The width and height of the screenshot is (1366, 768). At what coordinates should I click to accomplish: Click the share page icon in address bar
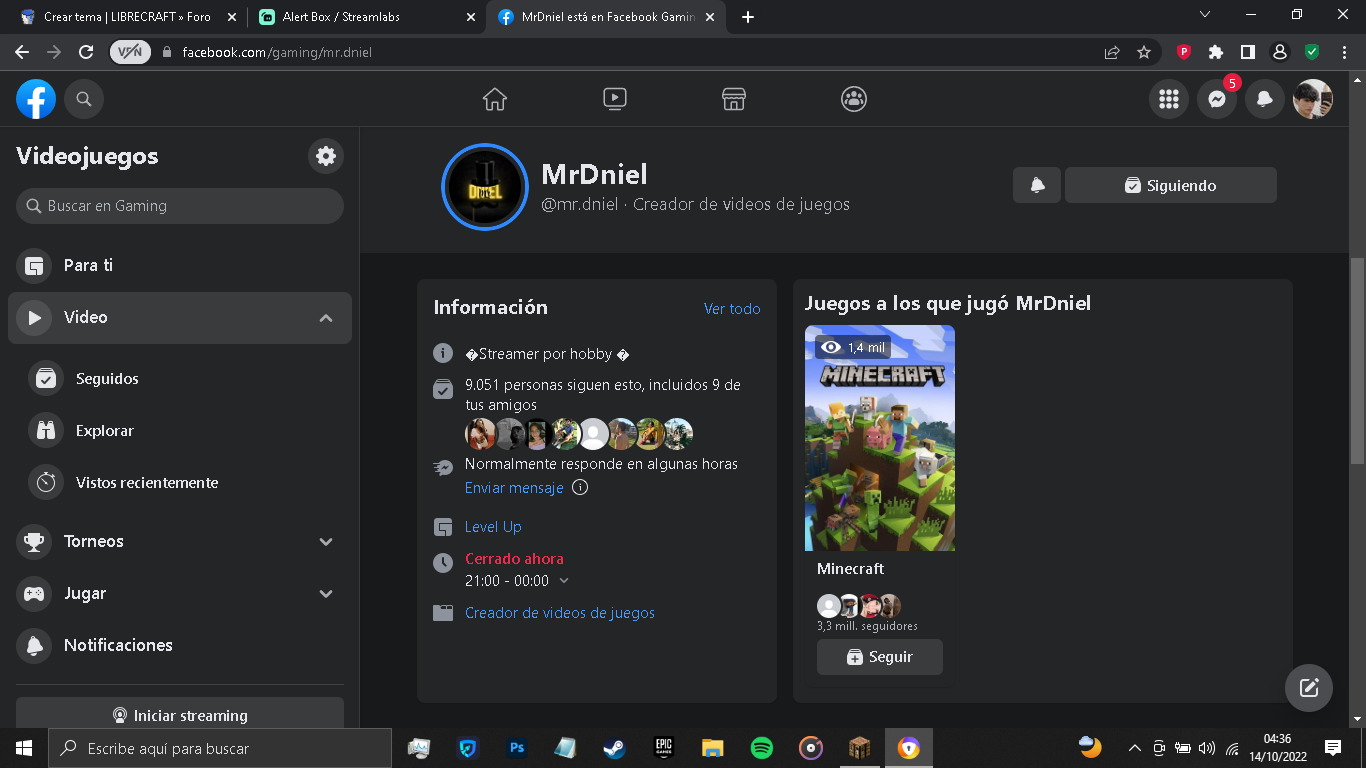(1112, 52)
